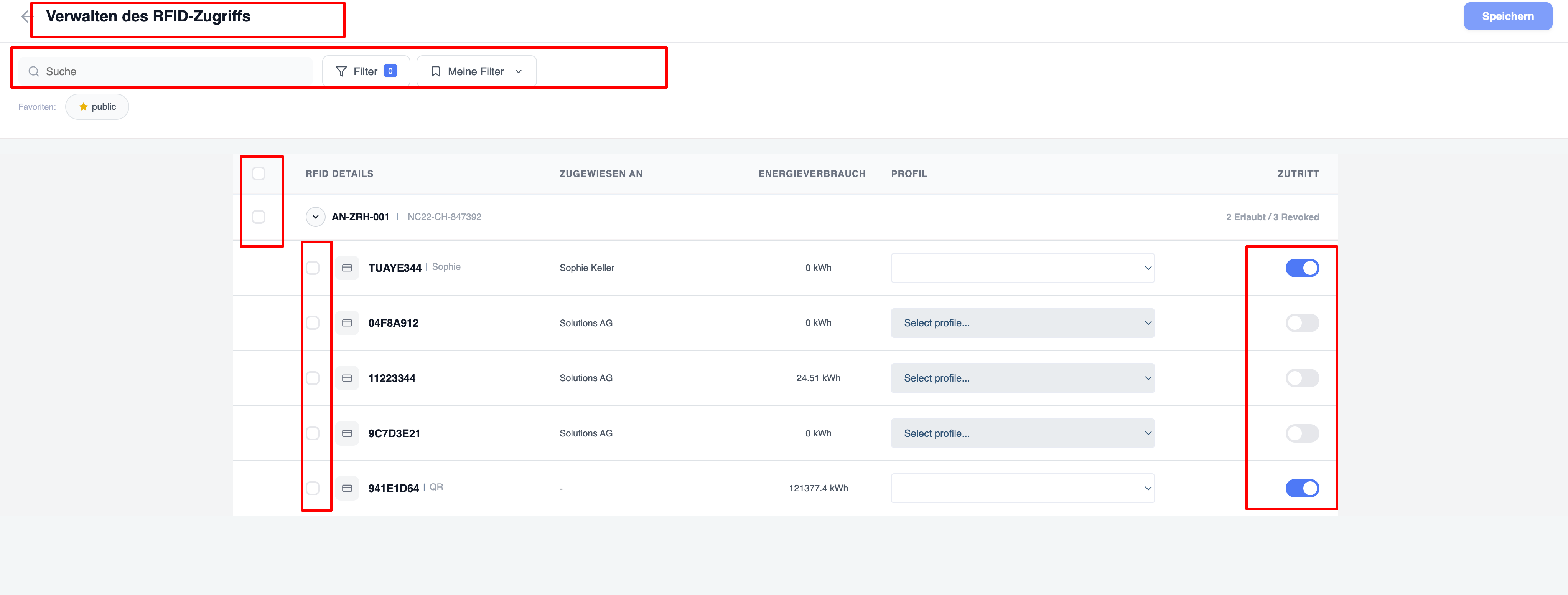Click the card icon beside 11223344

pos(347,378)
